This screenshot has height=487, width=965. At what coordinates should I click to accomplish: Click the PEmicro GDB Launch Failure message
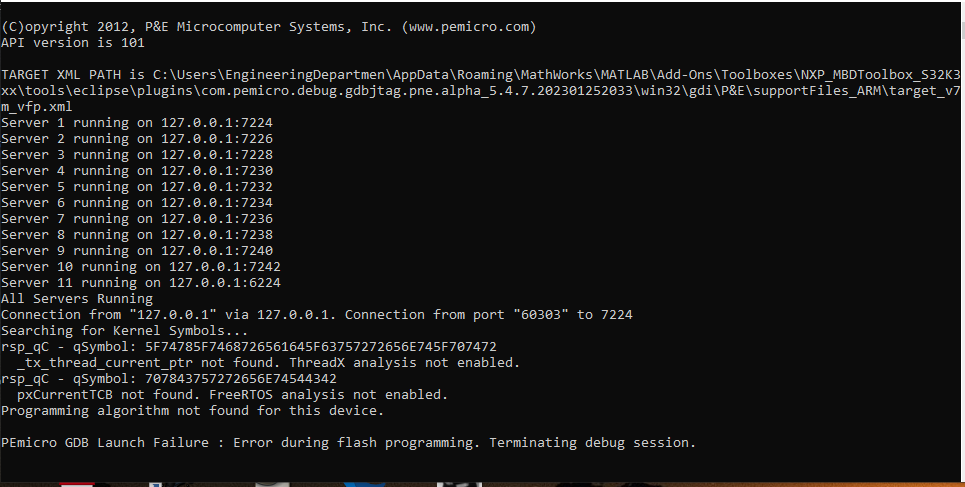click(348, 442)
